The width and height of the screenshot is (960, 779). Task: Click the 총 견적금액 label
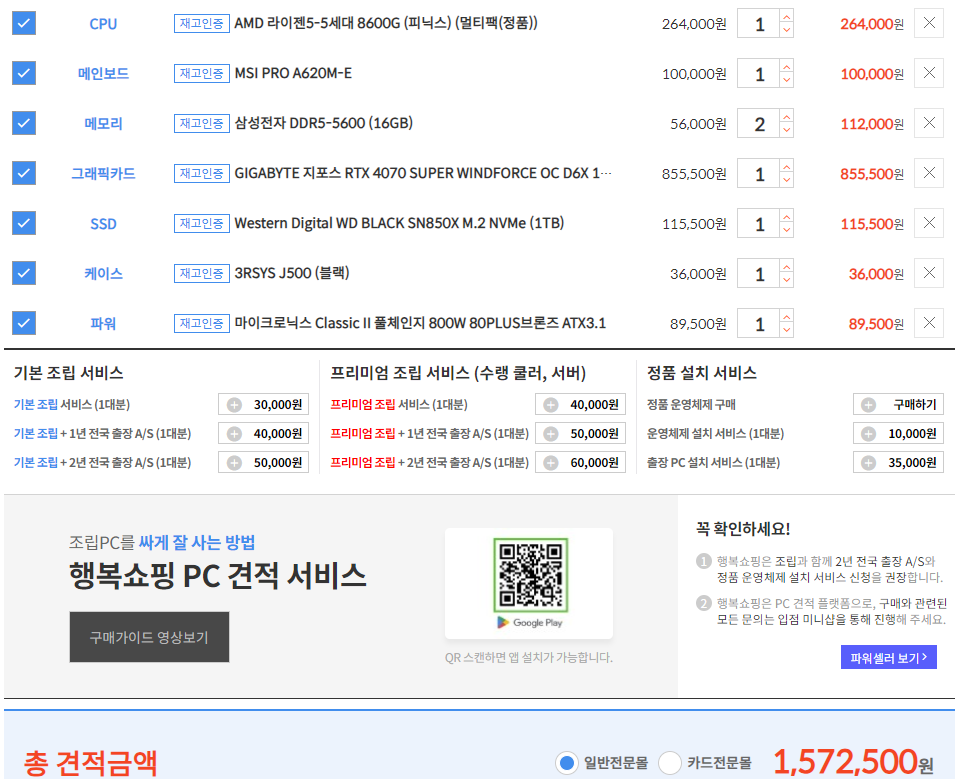point(91,763)
